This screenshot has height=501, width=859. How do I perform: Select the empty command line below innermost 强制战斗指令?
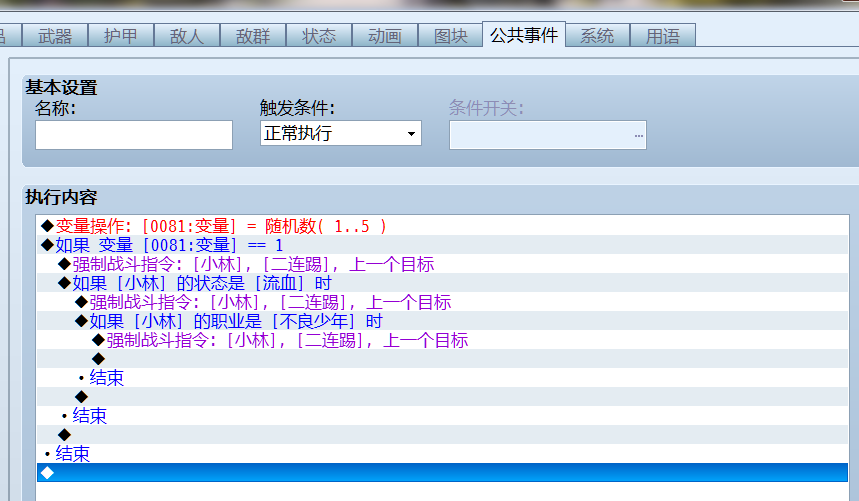[442, 359]
